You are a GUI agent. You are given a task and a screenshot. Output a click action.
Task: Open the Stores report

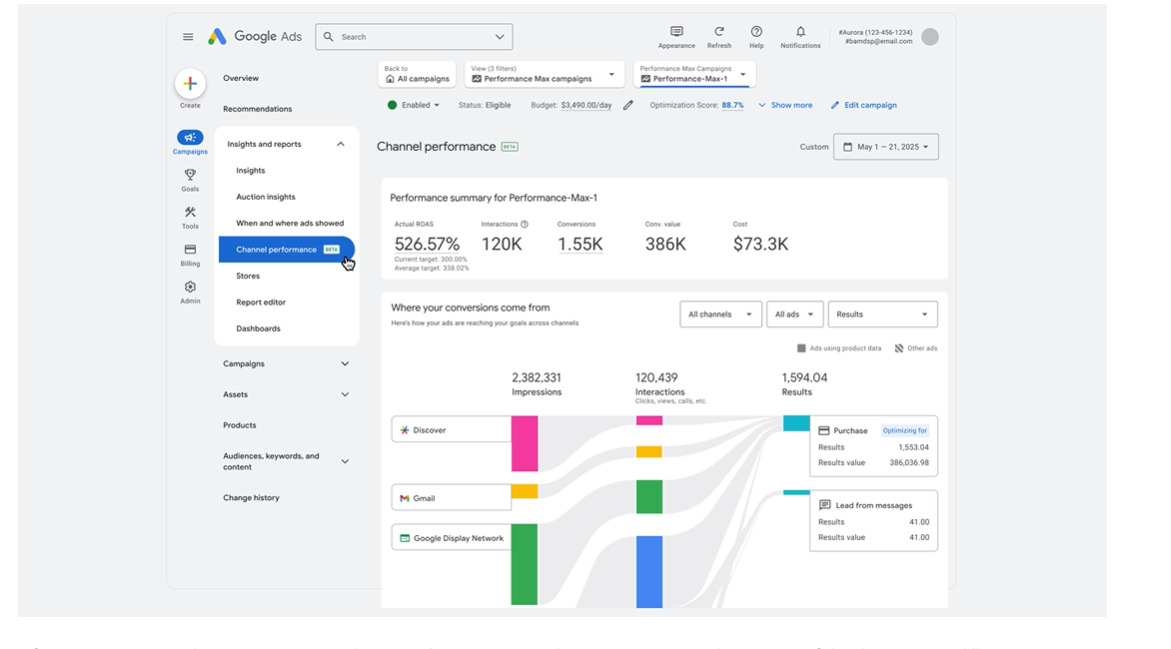point(248,276)
